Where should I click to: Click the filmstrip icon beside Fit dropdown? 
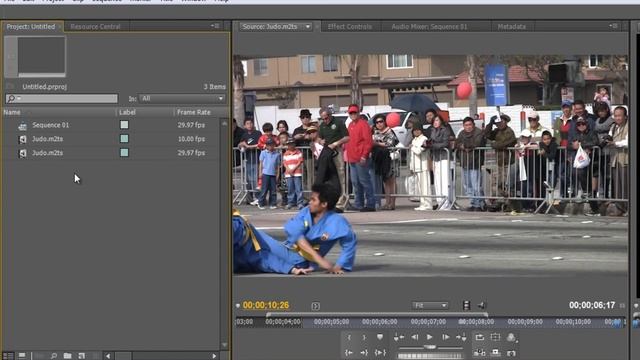pos(467,305)
